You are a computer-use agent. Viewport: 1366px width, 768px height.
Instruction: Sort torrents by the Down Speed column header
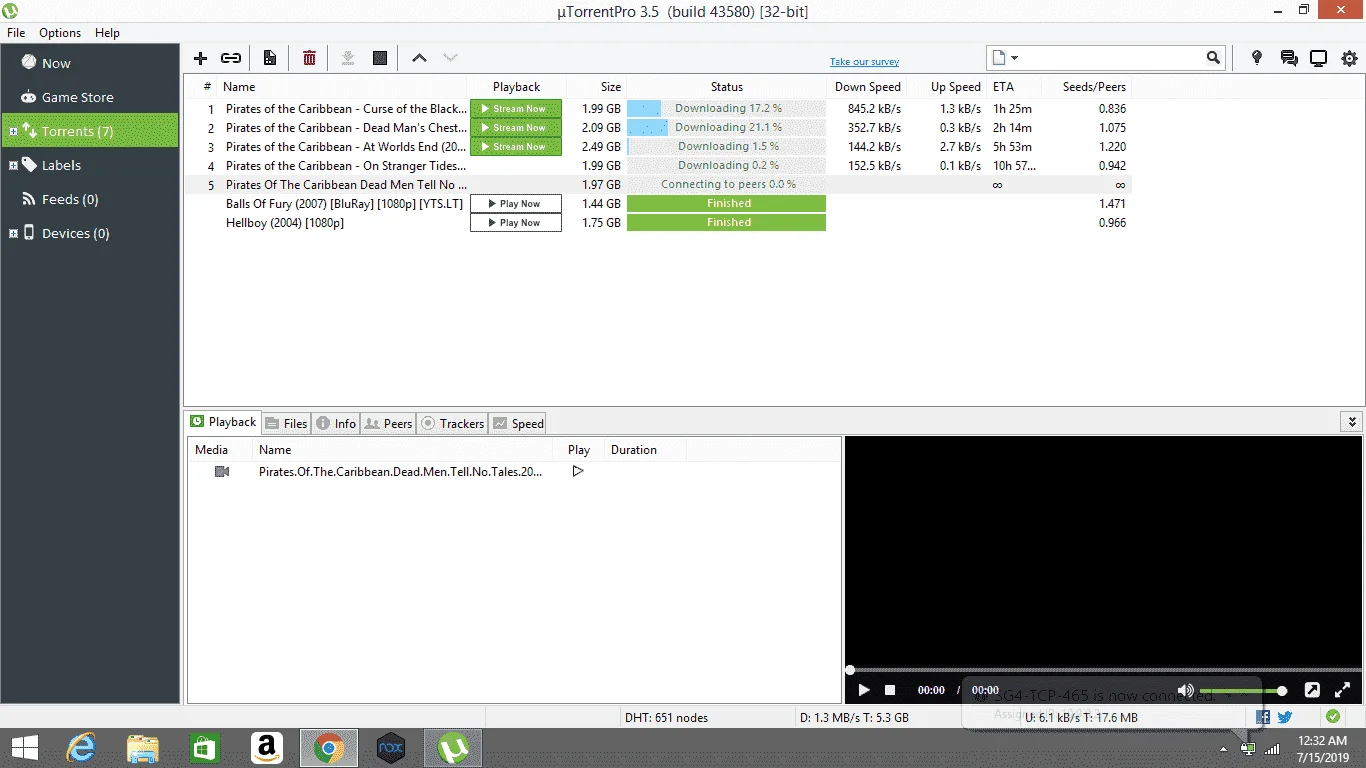point(867,87)
